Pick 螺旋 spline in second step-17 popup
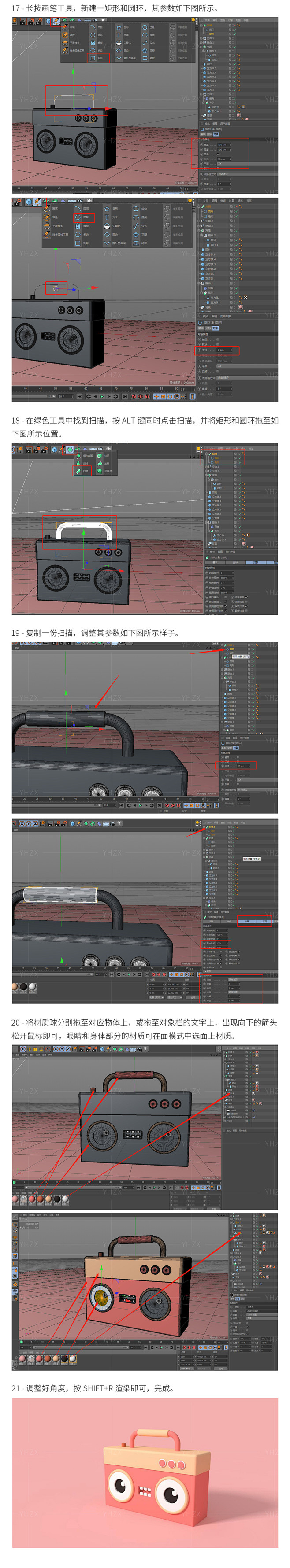The width and height of the screenshot is (290, 1568). point(81,226)
